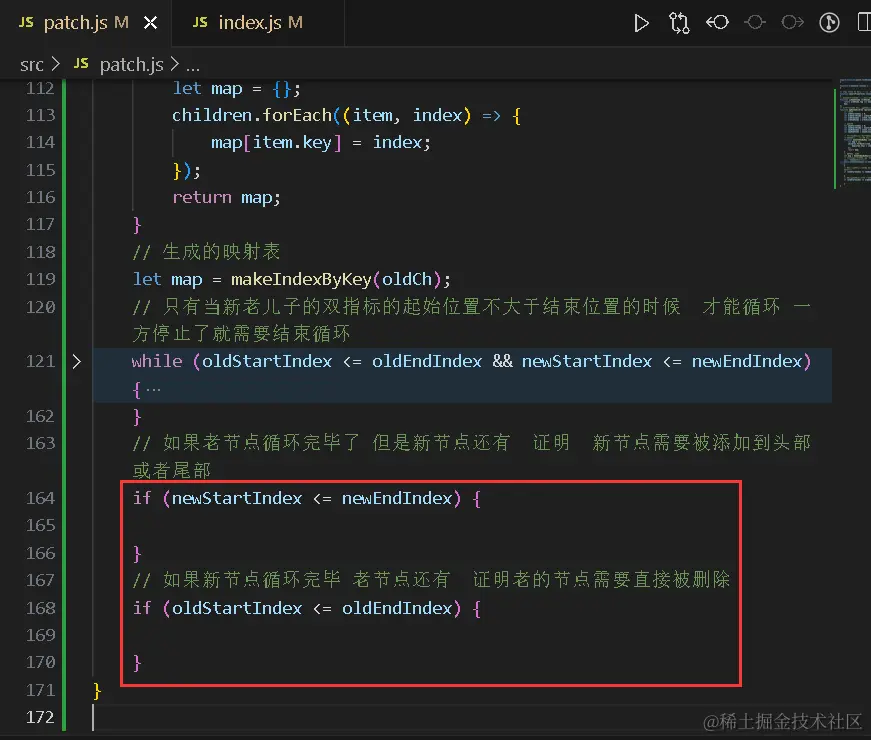Click 'if (oldStartIndex <= oldEndIndex)' condition

pyautogui.click(x=297, y=608)
